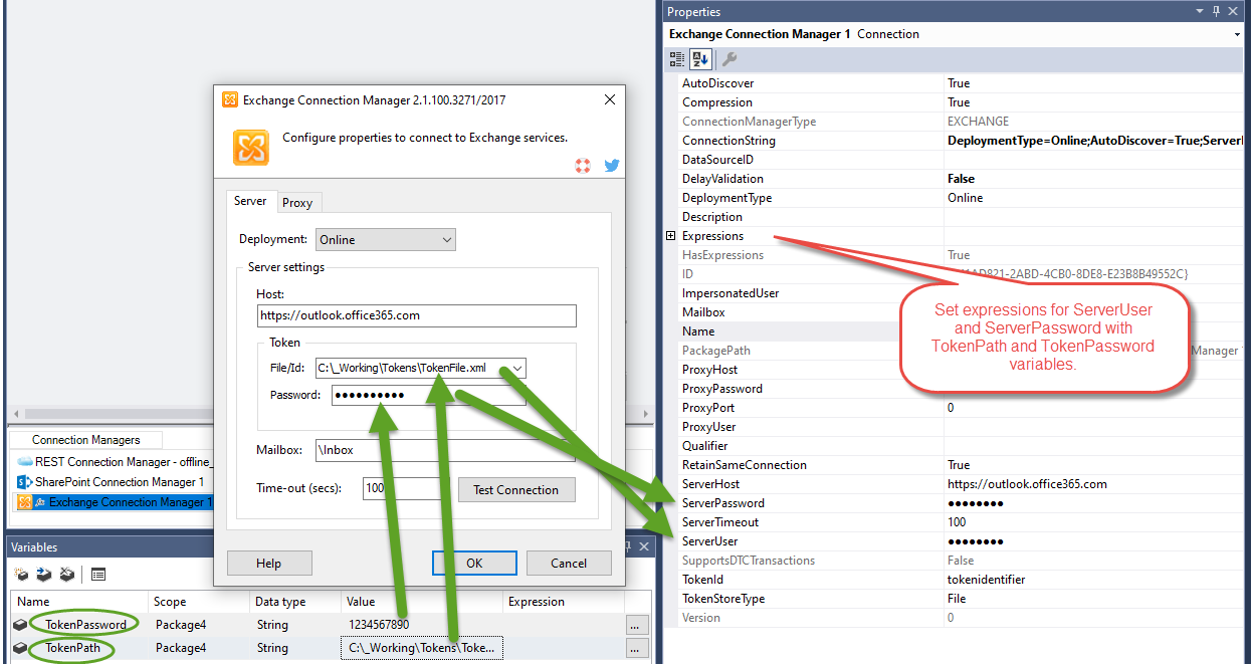Select the RetainSameConnection property
The width and height of the screenshot is (1251, 664).
pyautogui.click(x=744, y=465)
